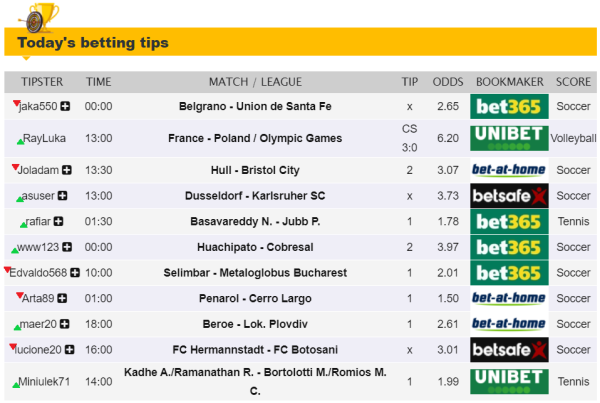
Task: Click Unibet logo for Kadhe/Ramanathan match
Action: 509,381
